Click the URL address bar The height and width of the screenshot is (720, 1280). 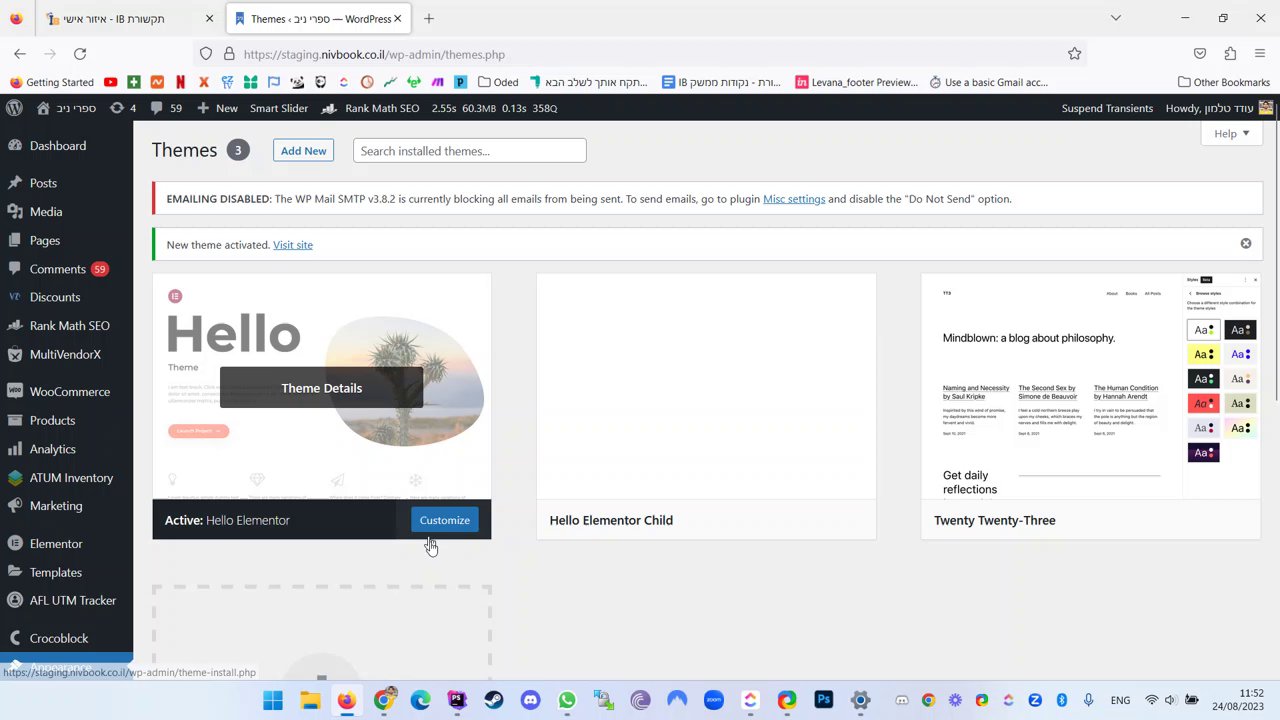[640, 54]
